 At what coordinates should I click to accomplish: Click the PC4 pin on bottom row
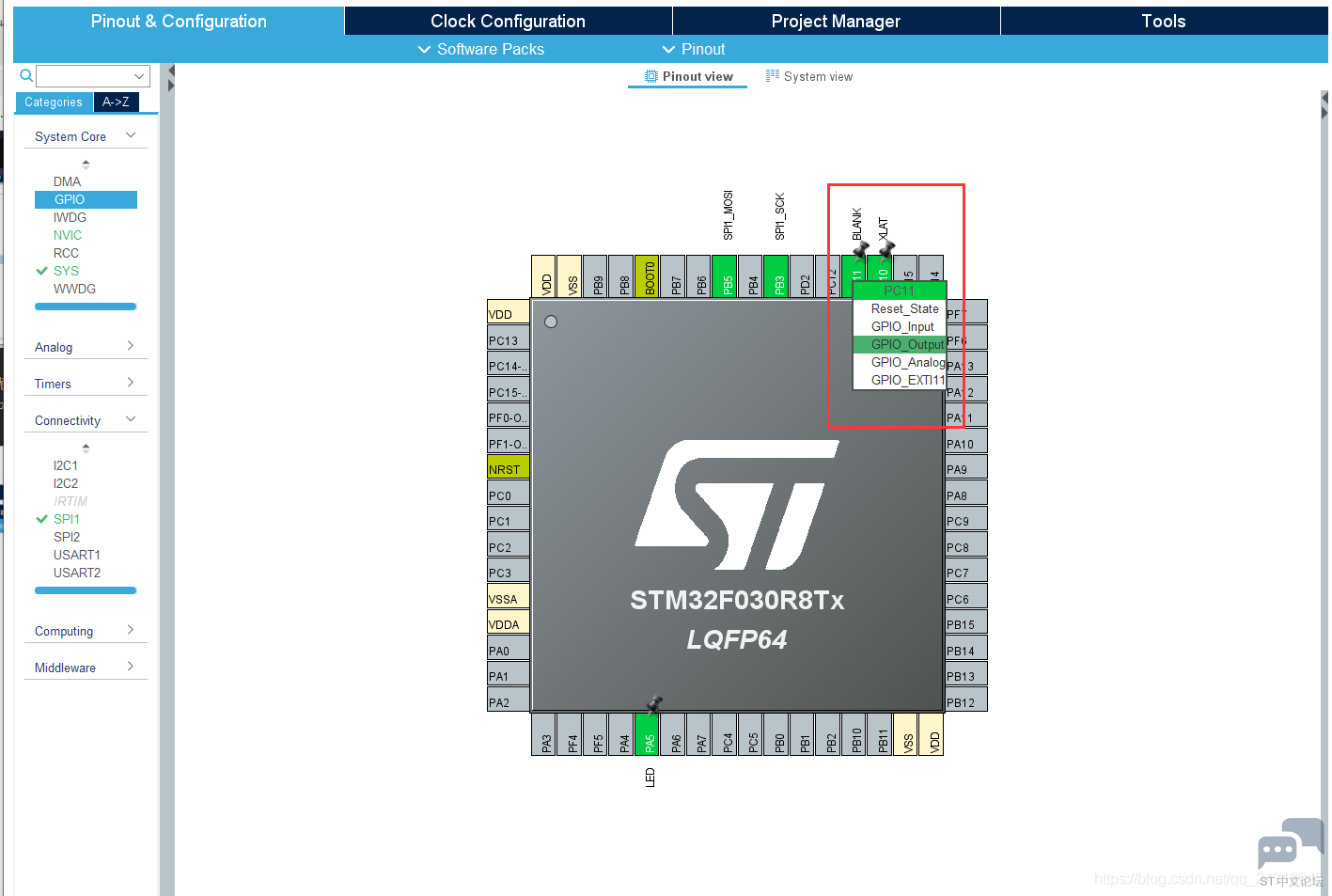726,734
